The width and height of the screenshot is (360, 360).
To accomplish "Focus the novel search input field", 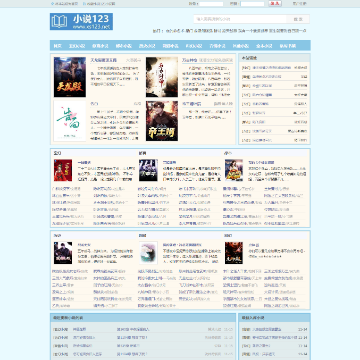I will (x=240, y=19).
